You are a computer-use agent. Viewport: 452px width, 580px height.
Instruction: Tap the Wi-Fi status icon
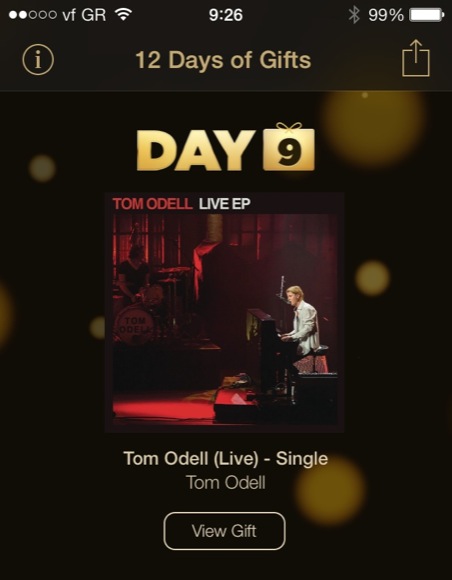pyautogui.click(x=123, y=14)
